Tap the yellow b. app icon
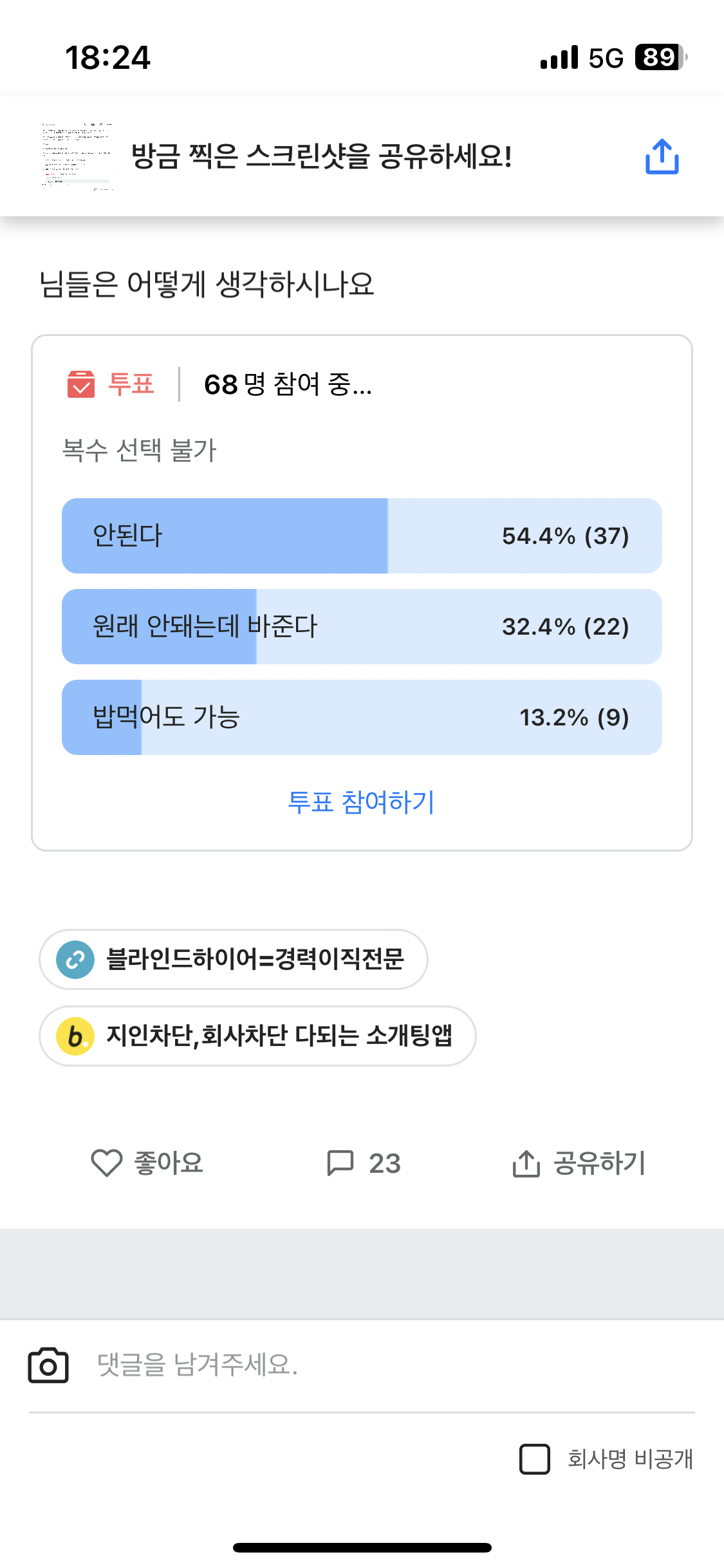The width and height of the screenshot is (724, 1568). click(x=75, y=1036)
